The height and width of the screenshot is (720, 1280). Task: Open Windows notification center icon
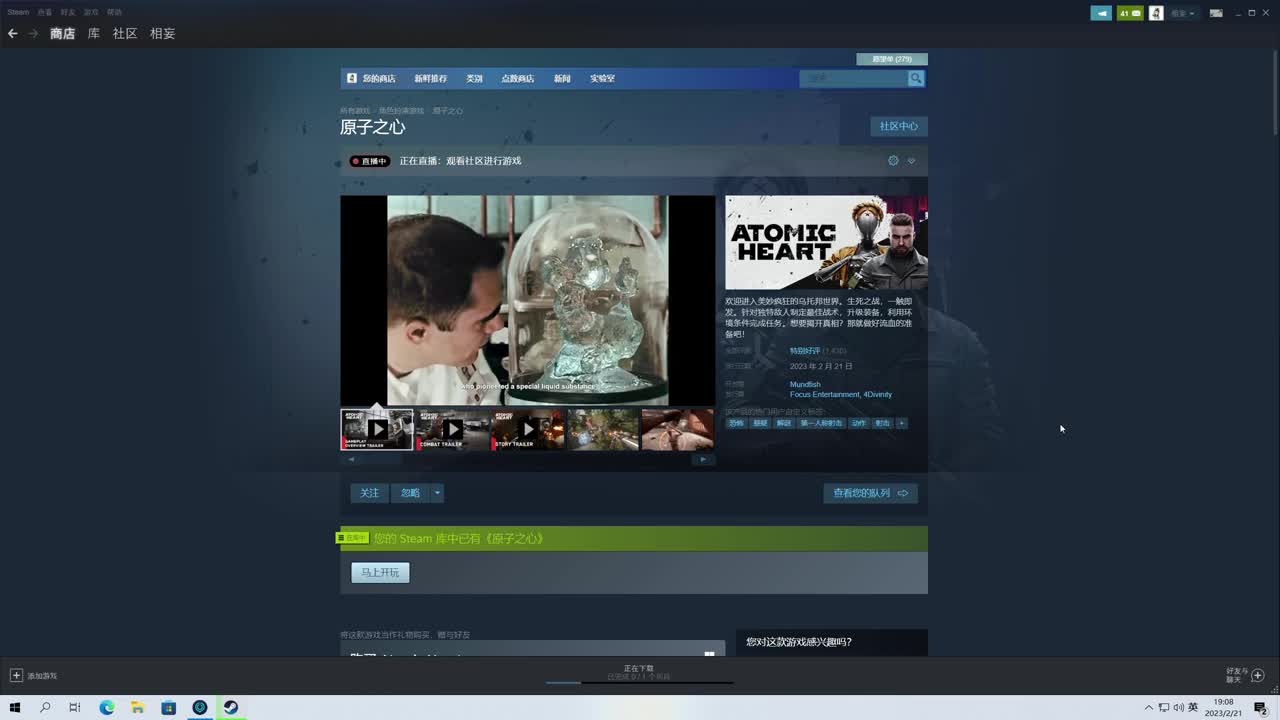pos(1260,708)
